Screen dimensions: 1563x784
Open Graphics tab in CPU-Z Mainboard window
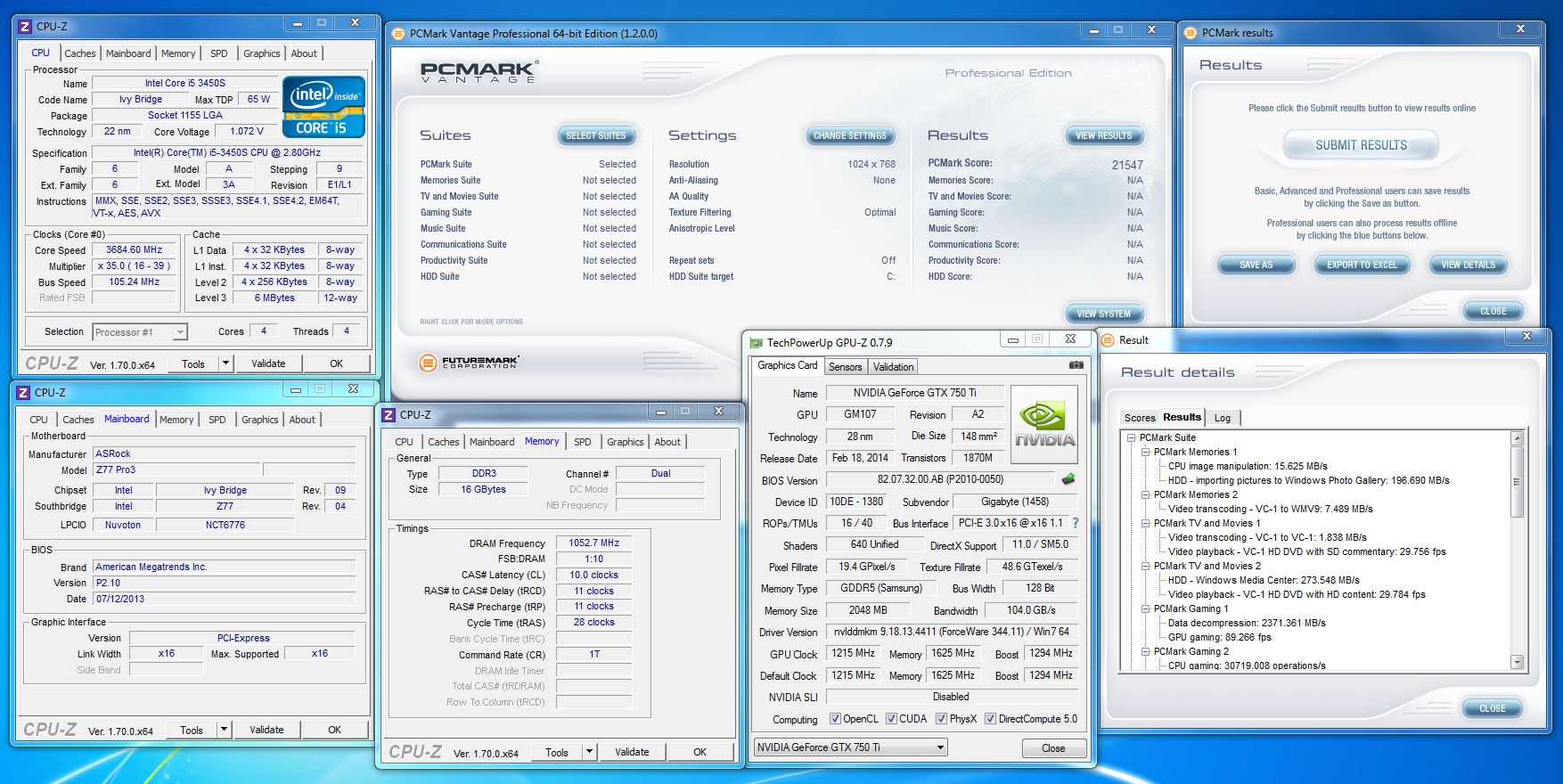tap(260, 420)
